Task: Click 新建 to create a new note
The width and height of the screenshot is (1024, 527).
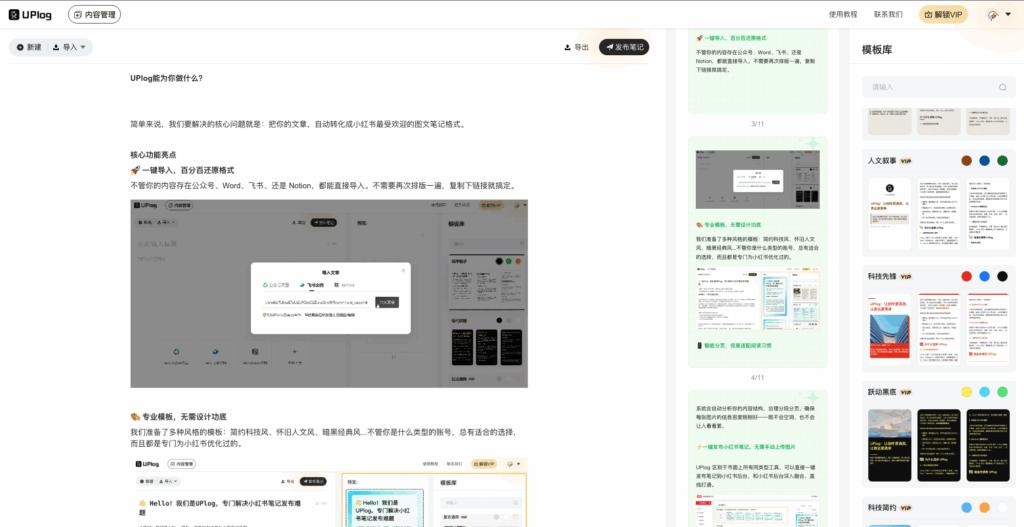Action: coord(29,47)
